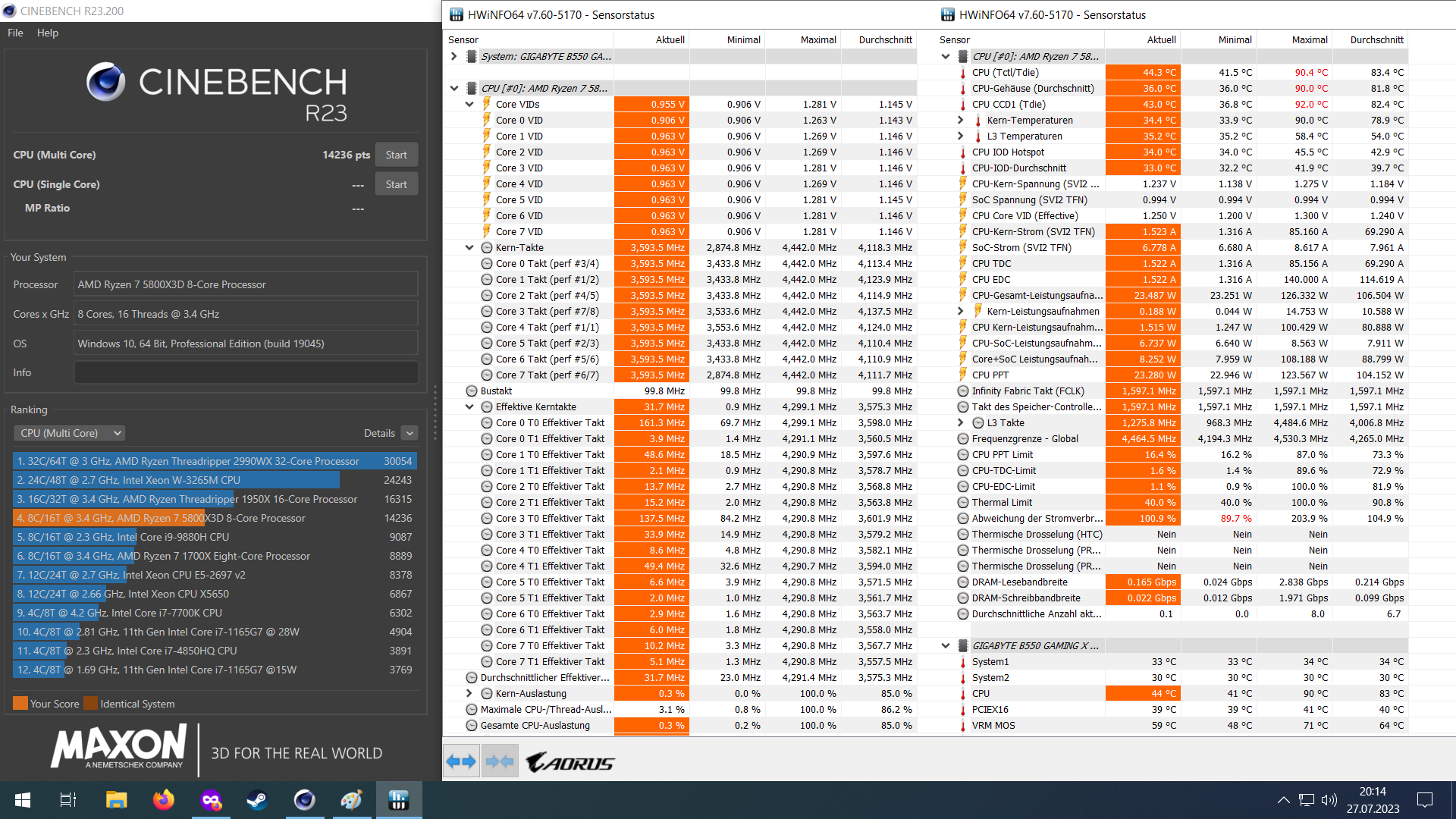This screenshot has width=1456, height=819.
Task: Open the File menu in Cinebench
Action: (x=15, y=33)
